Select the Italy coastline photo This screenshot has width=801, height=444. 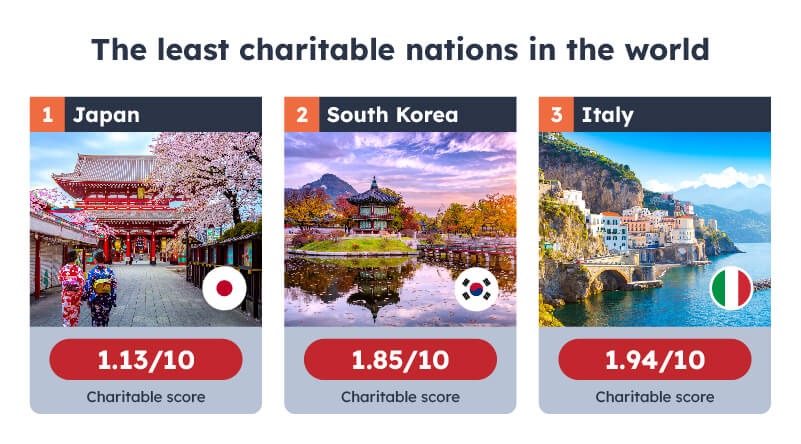(x=654, y=229)
